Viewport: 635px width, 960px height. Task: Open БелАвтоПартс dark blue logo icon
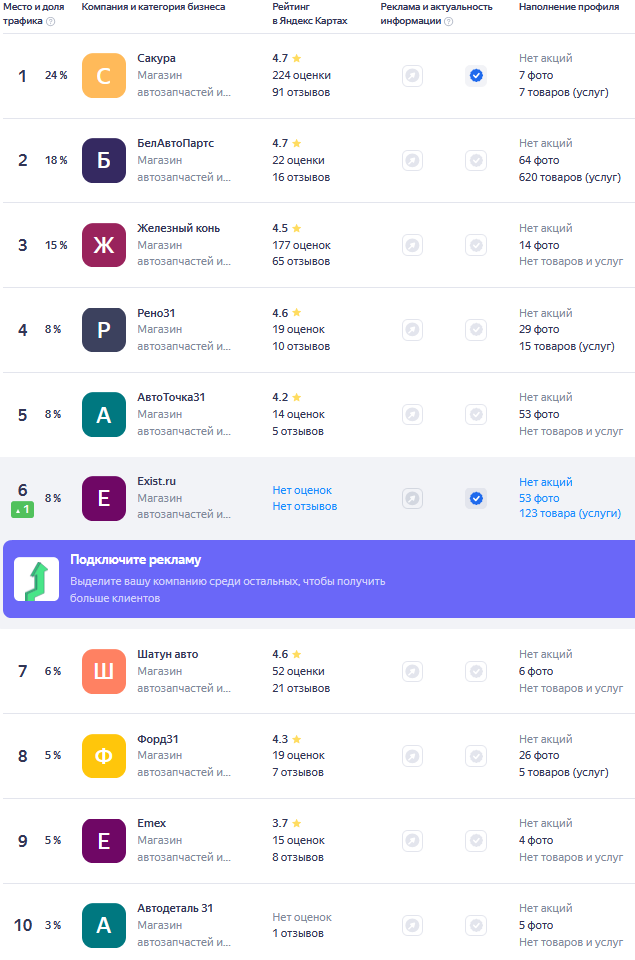coord(103,160)
